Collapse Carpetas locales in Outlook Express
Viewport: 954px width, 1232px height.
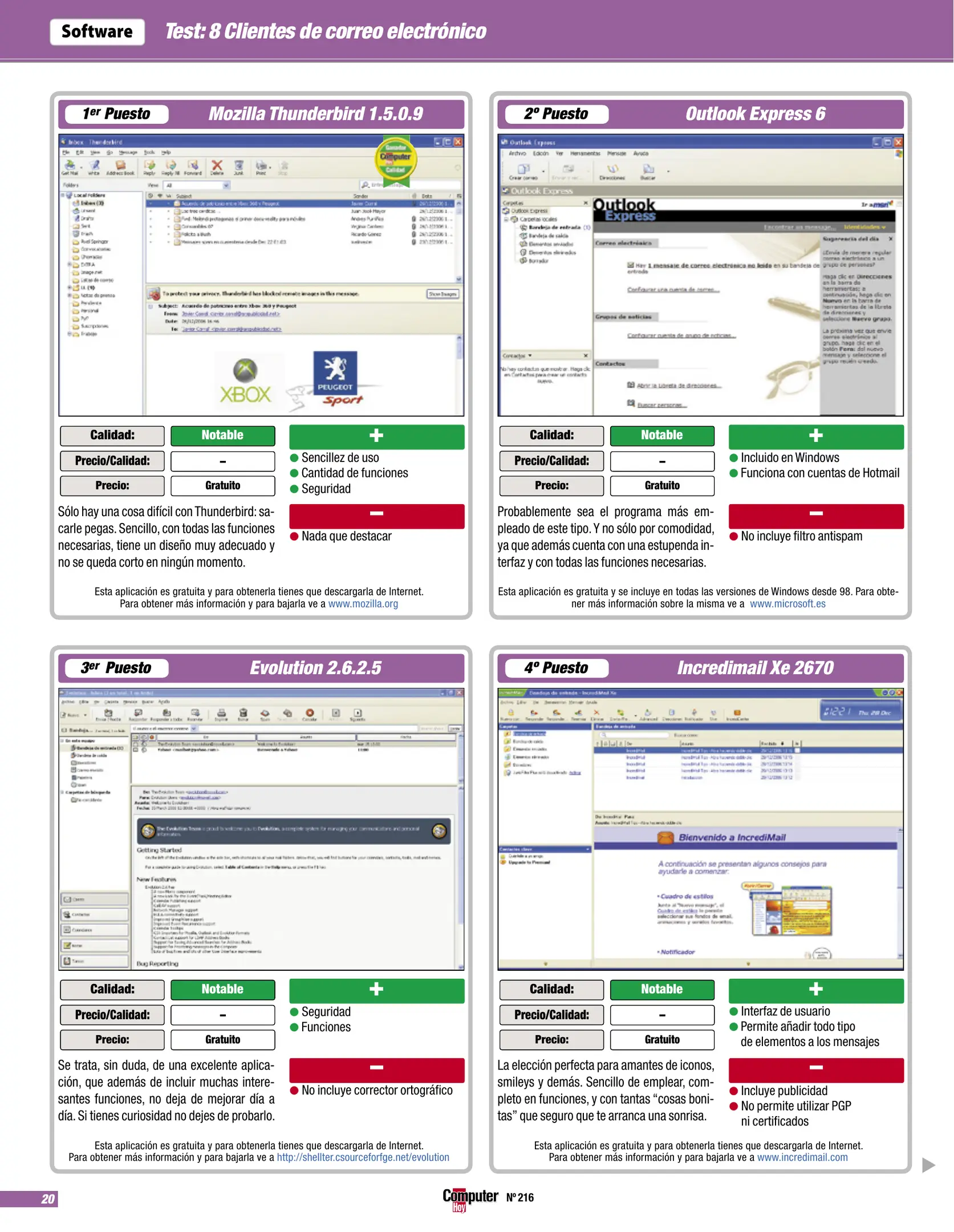click(x=506, y=219)
